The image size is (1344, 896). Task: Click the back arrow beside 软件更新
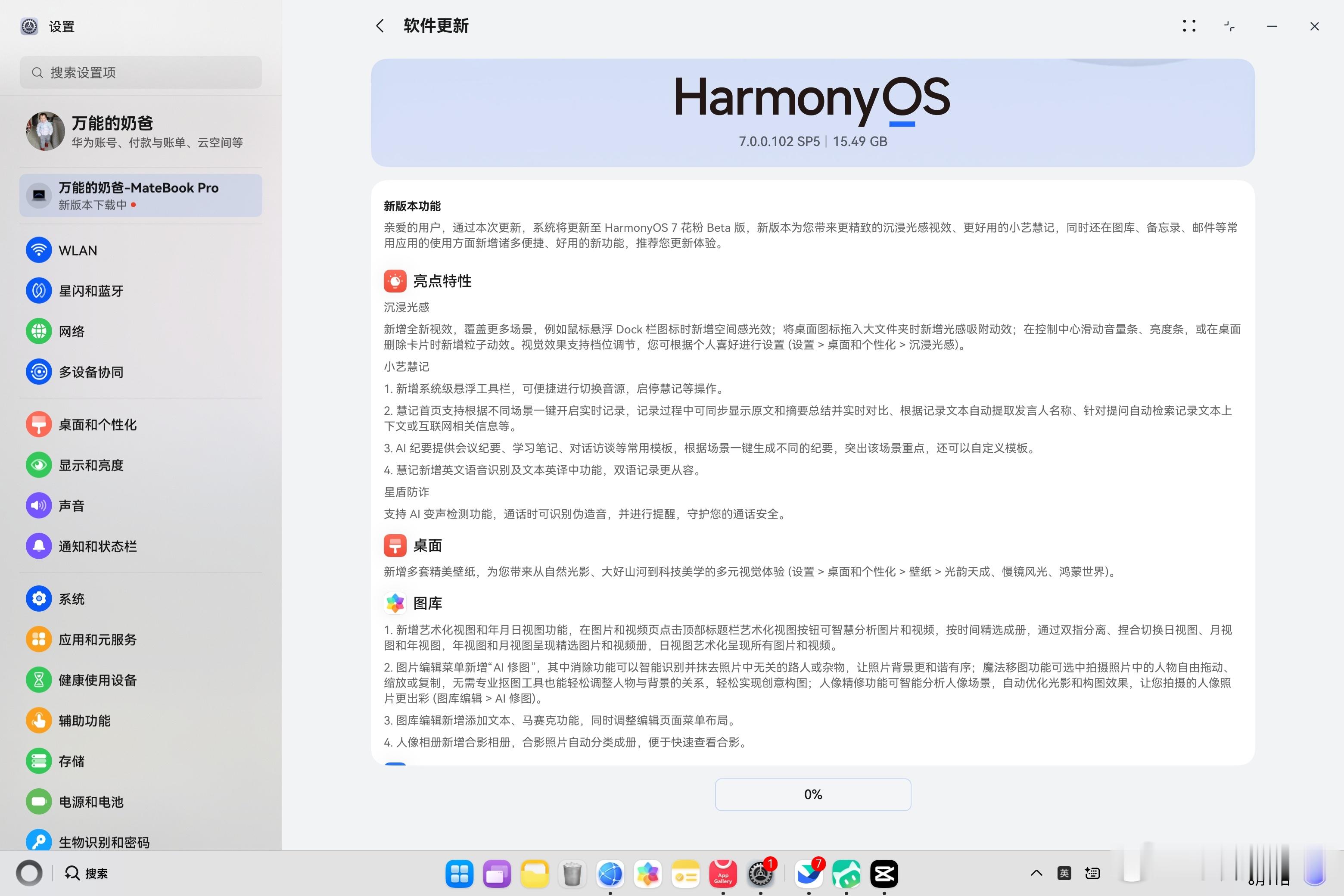tap(380, 26)
